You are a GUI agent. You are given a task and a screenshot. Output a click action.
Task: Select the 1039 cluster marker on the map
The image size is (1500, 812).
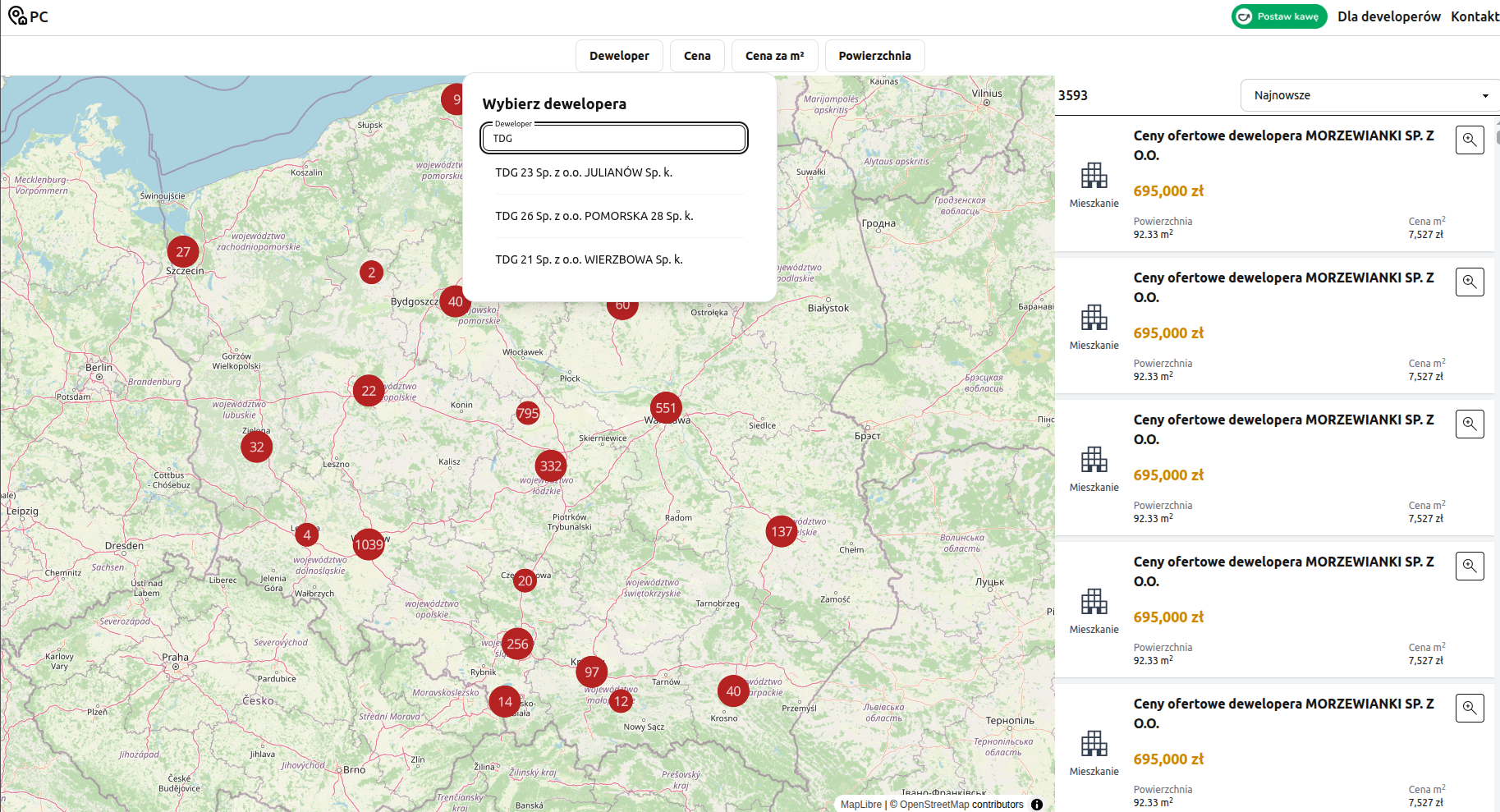(369, 544)
